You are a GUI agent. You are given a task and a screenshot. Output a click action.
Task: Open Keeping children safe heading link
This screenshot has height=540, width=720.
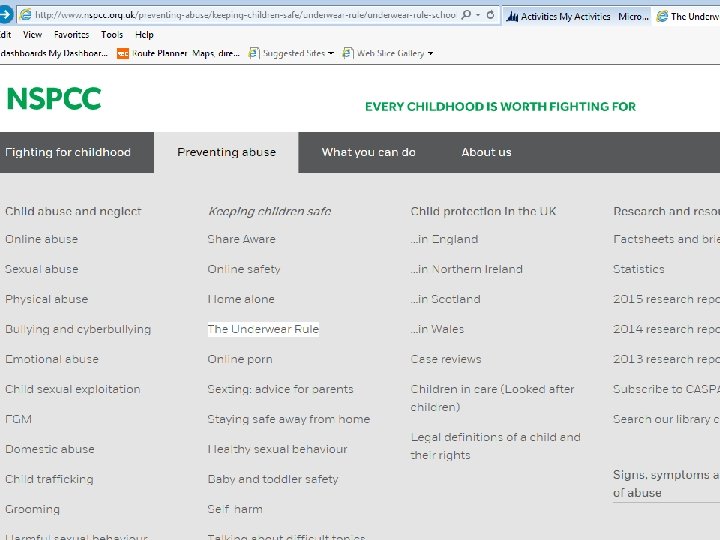[270, 211]
